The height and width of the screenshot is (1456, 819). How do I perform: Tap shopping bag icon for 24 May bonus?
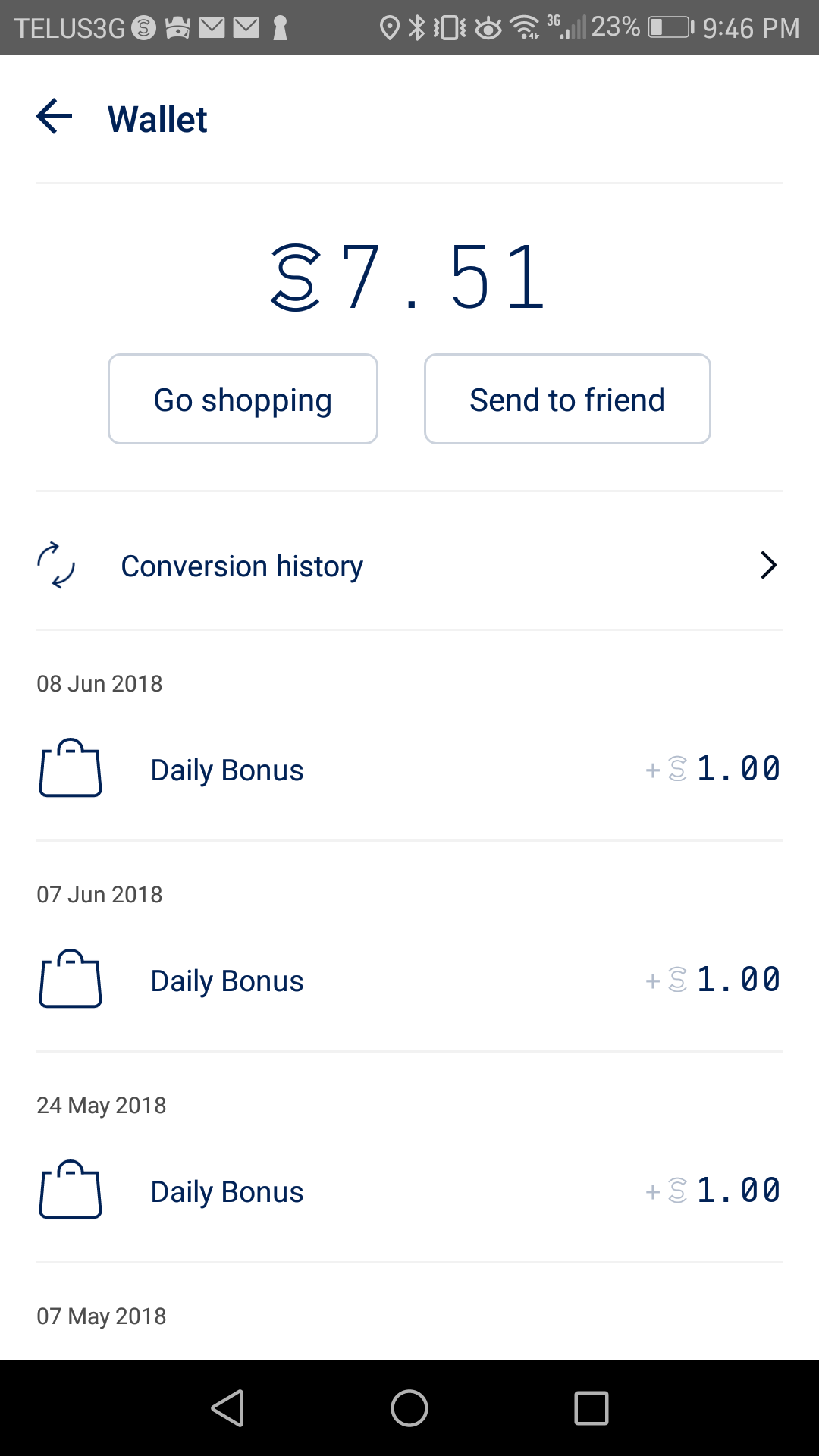point(71,1191)
